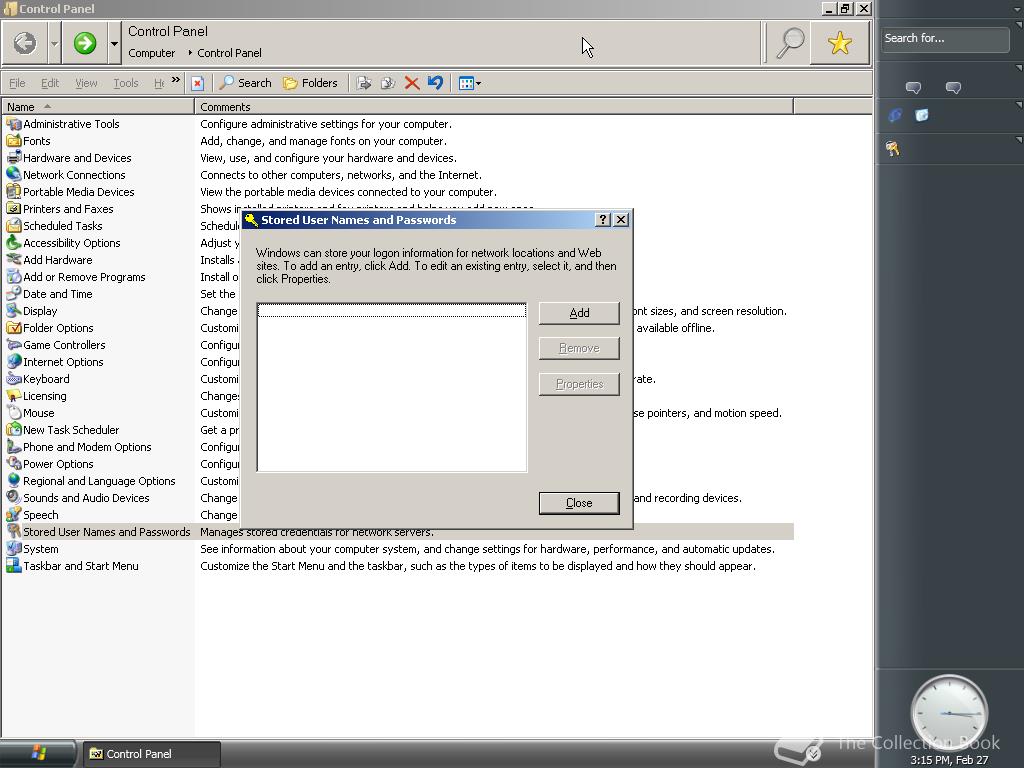
Task: Click the sidebar keys icon
Action: pyautogui.click(x=893, y=148)
